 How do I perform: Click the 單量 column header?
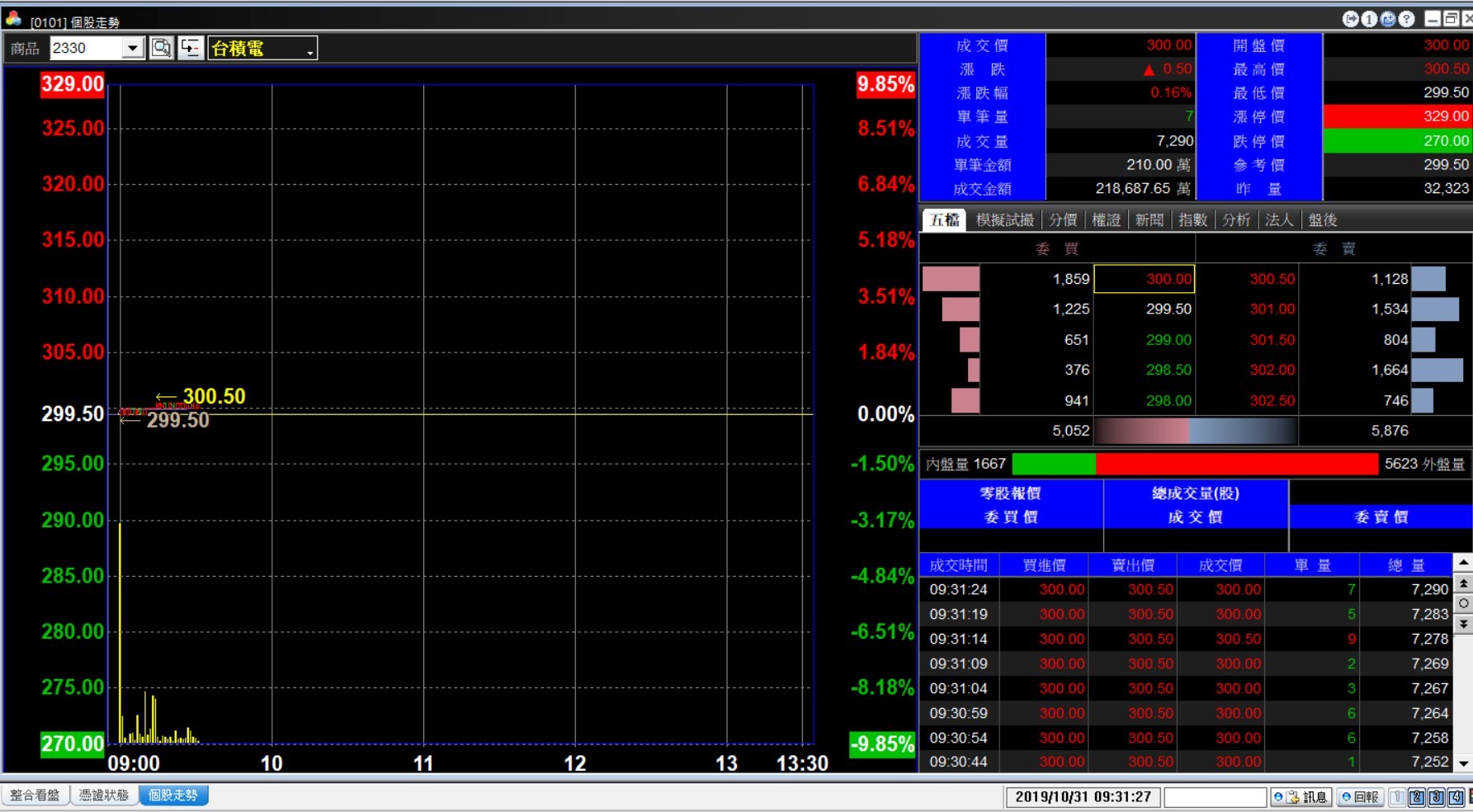click(x=1312, y=565)
